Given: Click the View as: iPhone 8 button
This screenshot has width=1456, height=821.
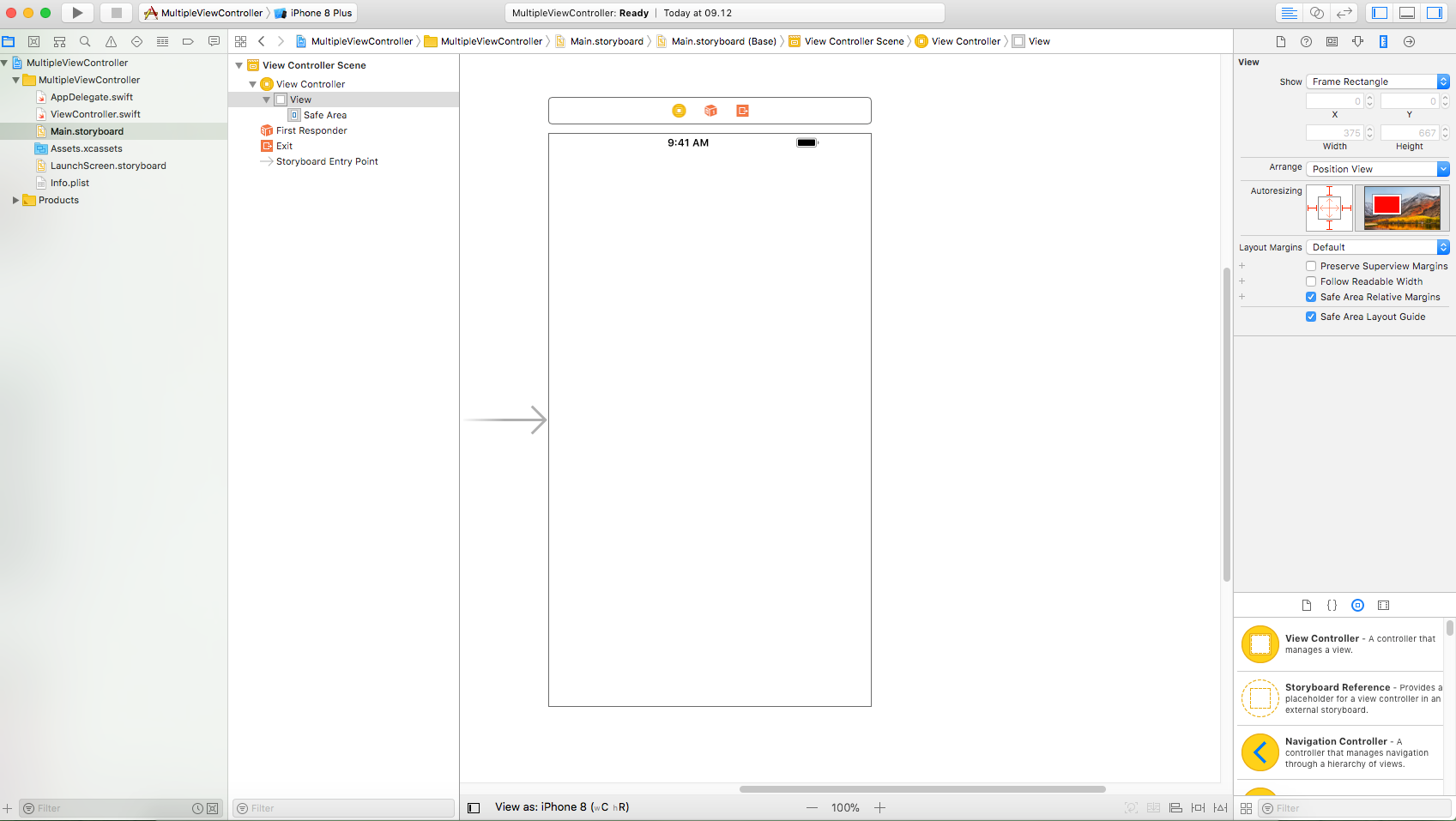Looking at the screenshot, I should [562, 807].
